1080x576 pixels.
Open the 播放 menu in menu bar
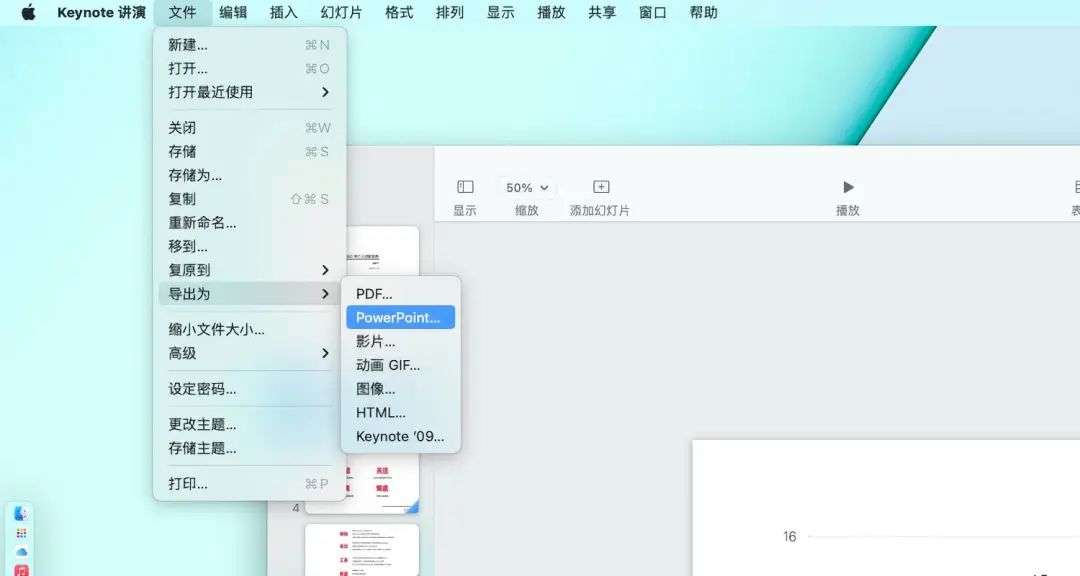551,12
